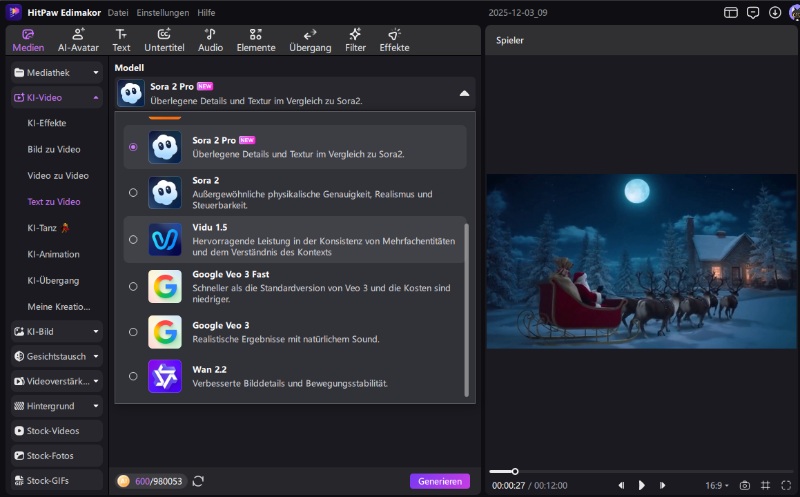Open Stock-Videos library
This screenshot has width=800, height=497.
57,431
